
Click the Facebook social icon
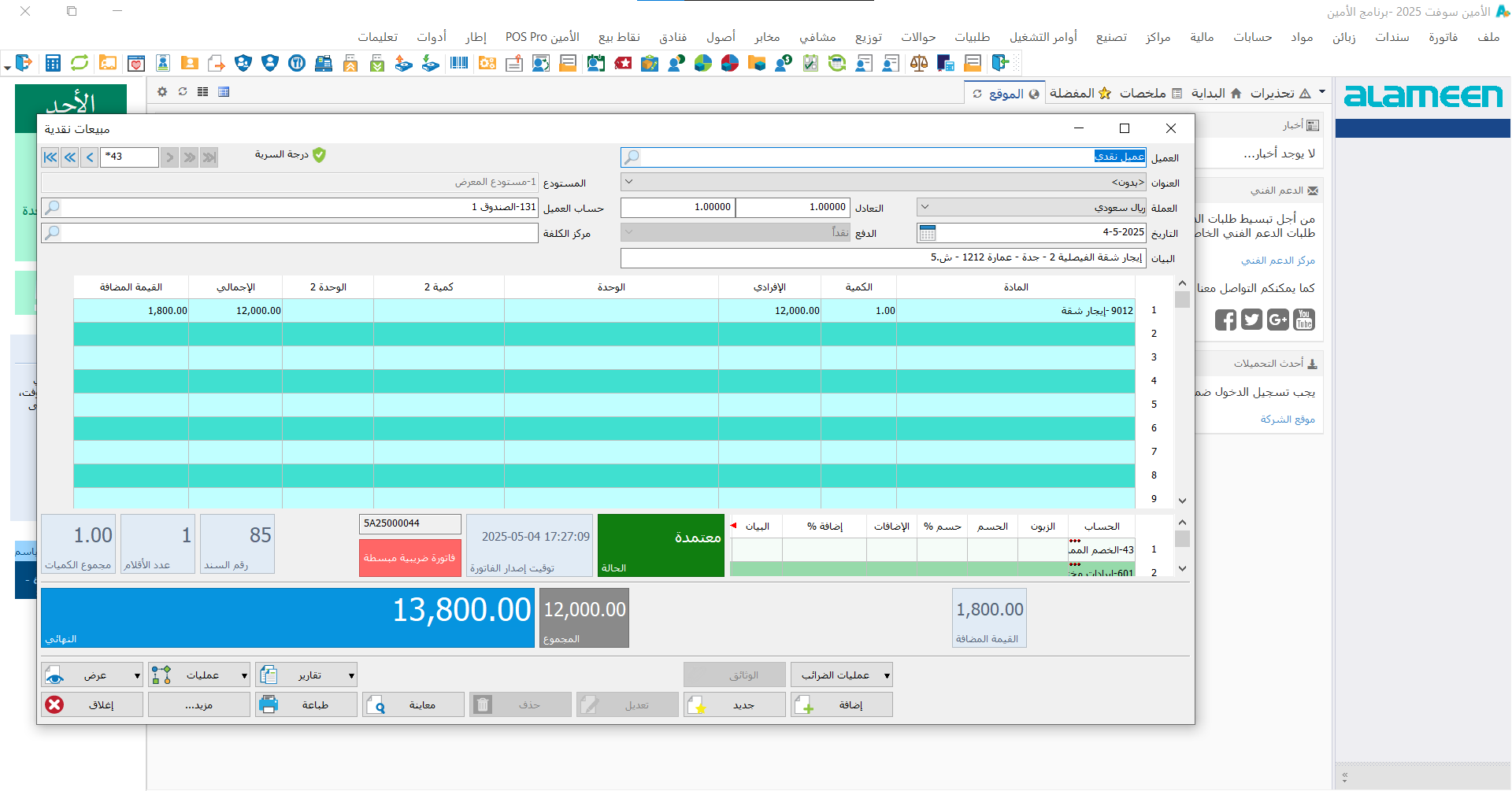[1225, 320]
